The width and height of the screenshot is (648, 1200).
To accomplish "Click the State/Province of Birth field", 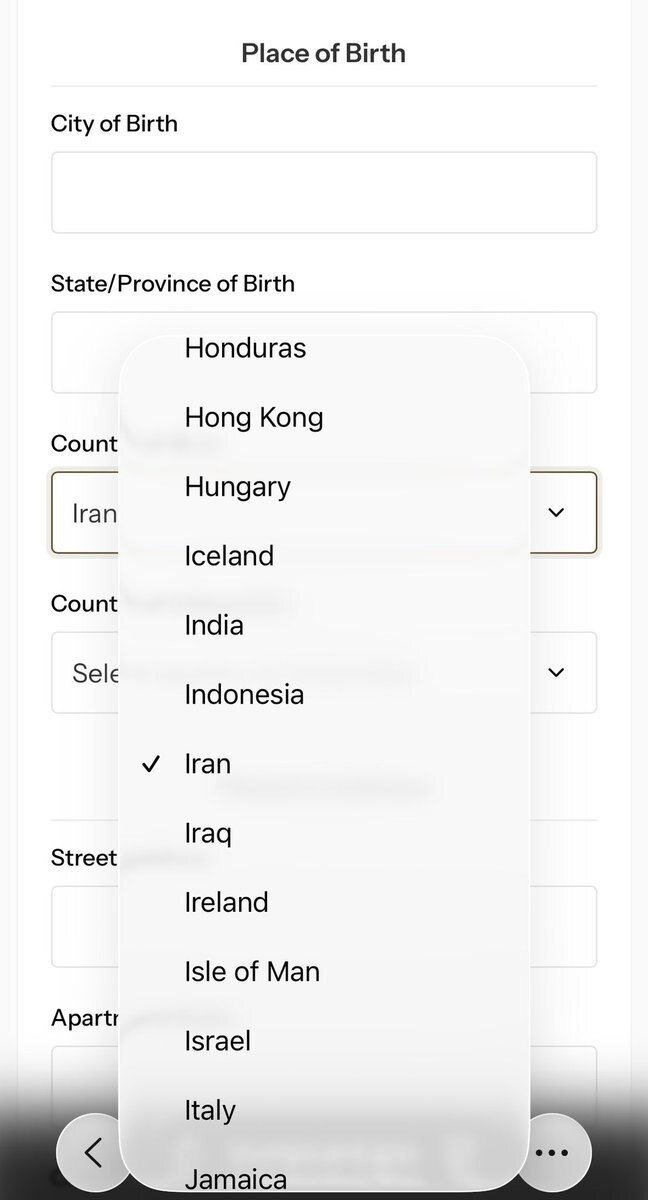I will point(324,352).
